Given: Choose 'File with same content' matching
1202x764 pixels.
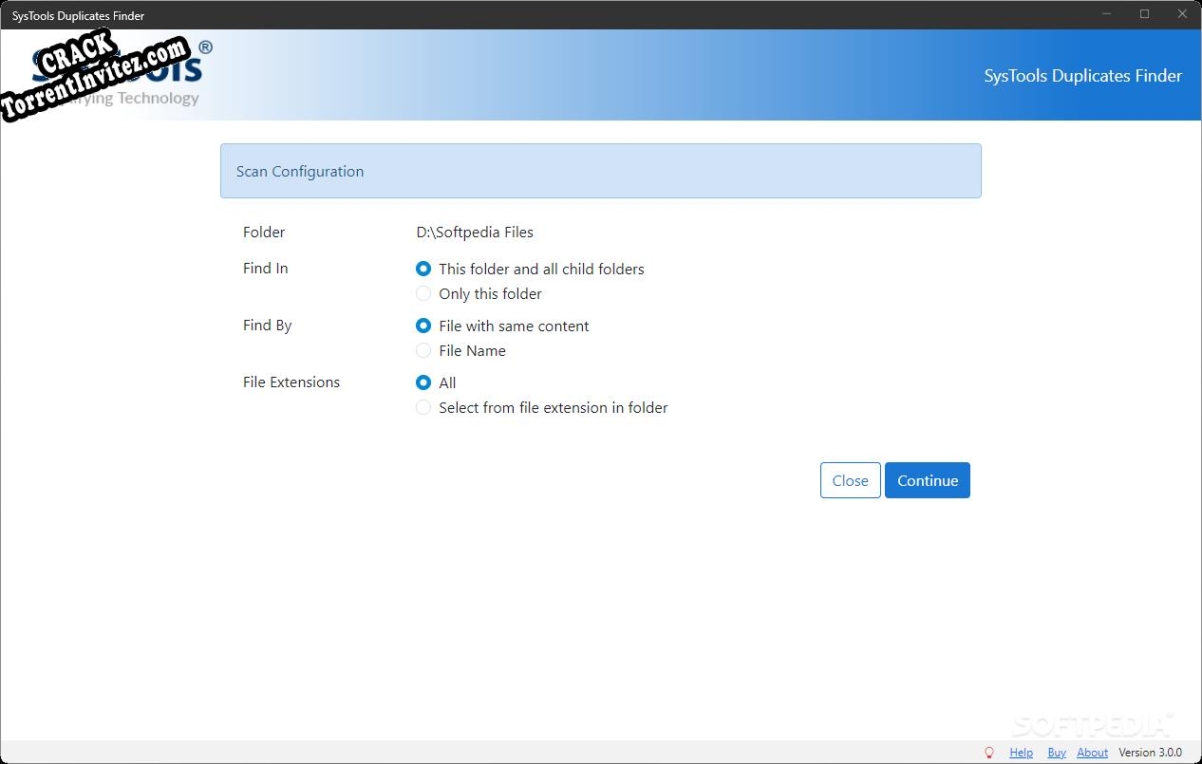Looking at the screenshot, I should pos(423,325).
